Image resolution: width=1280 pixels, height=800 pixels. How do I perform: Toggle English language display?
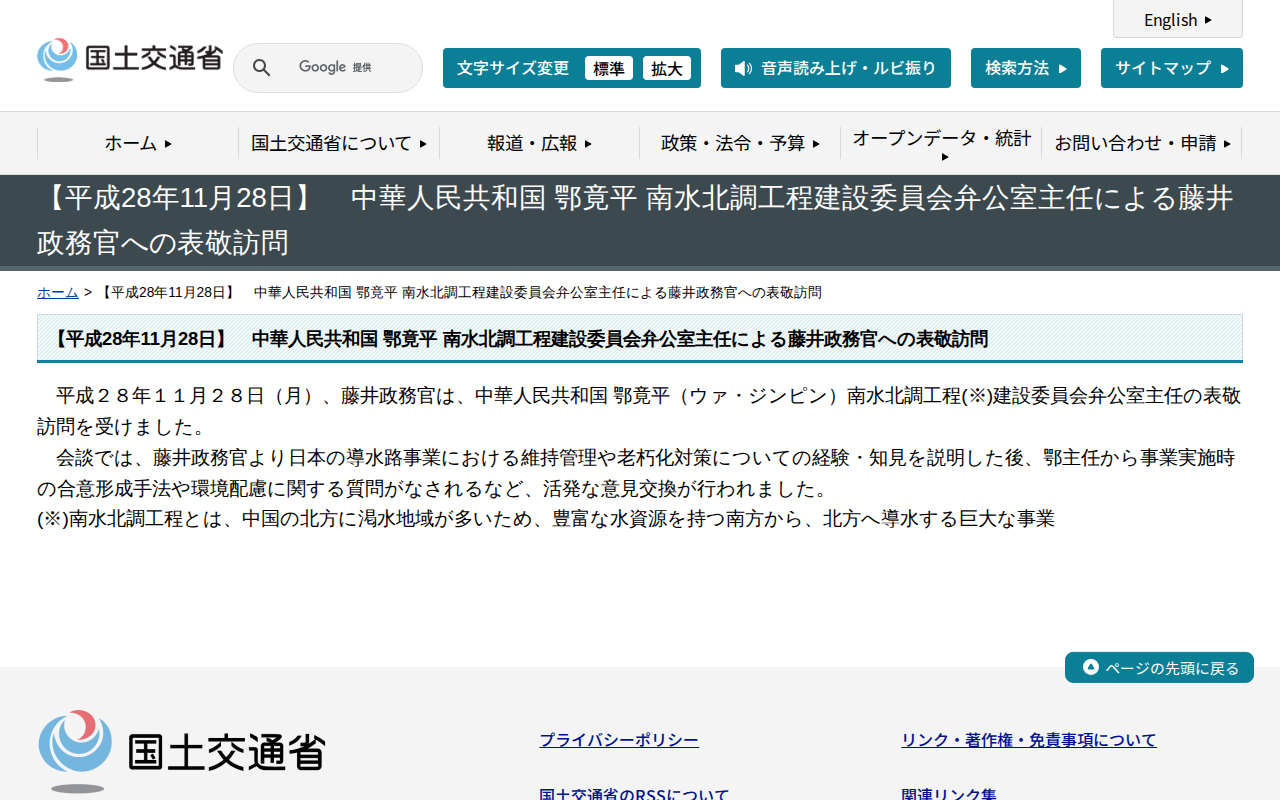1177,19
